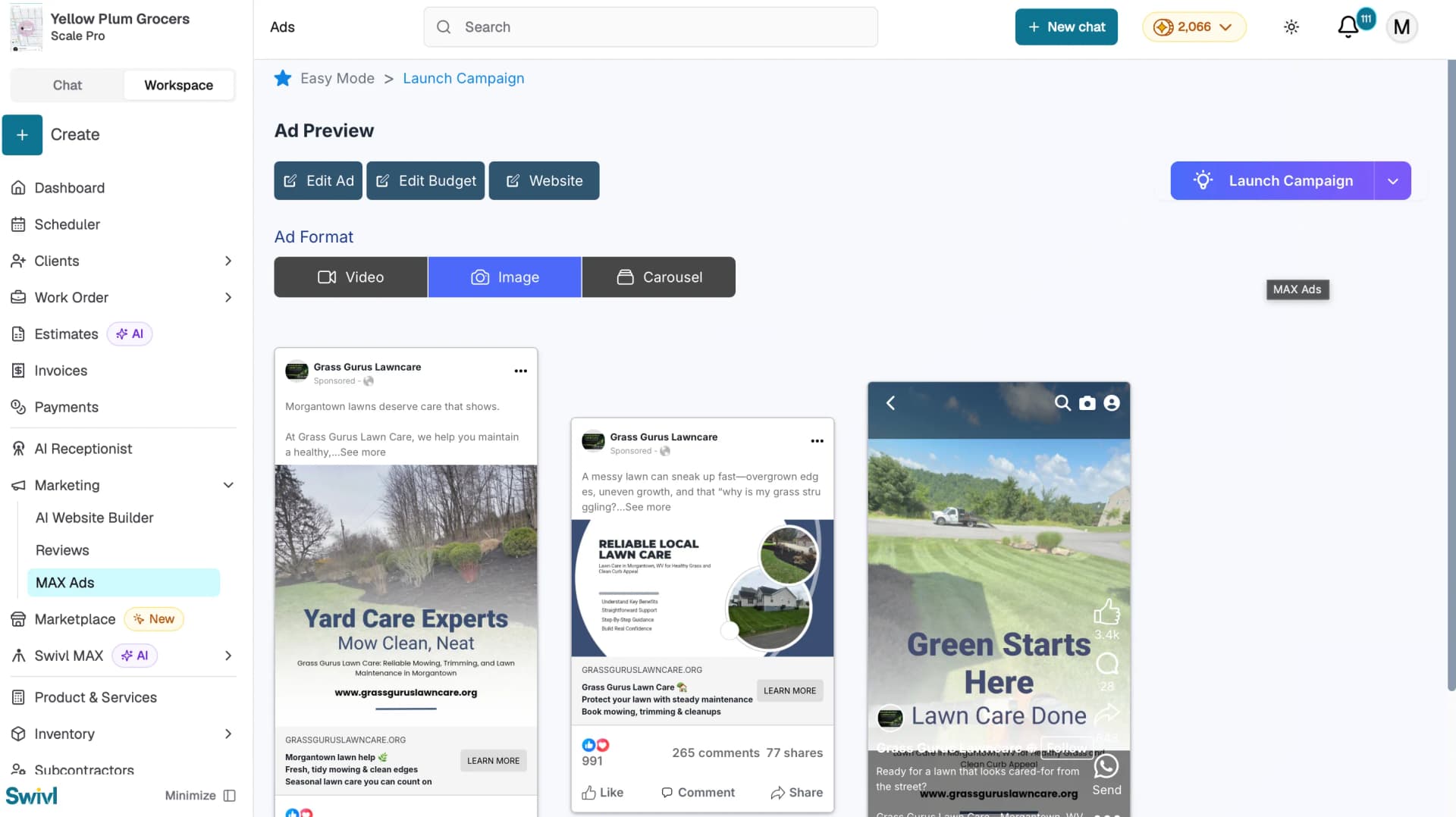Open the 2,066 credits dropdown
The image size is (1456, 817).
(1194, 27)
